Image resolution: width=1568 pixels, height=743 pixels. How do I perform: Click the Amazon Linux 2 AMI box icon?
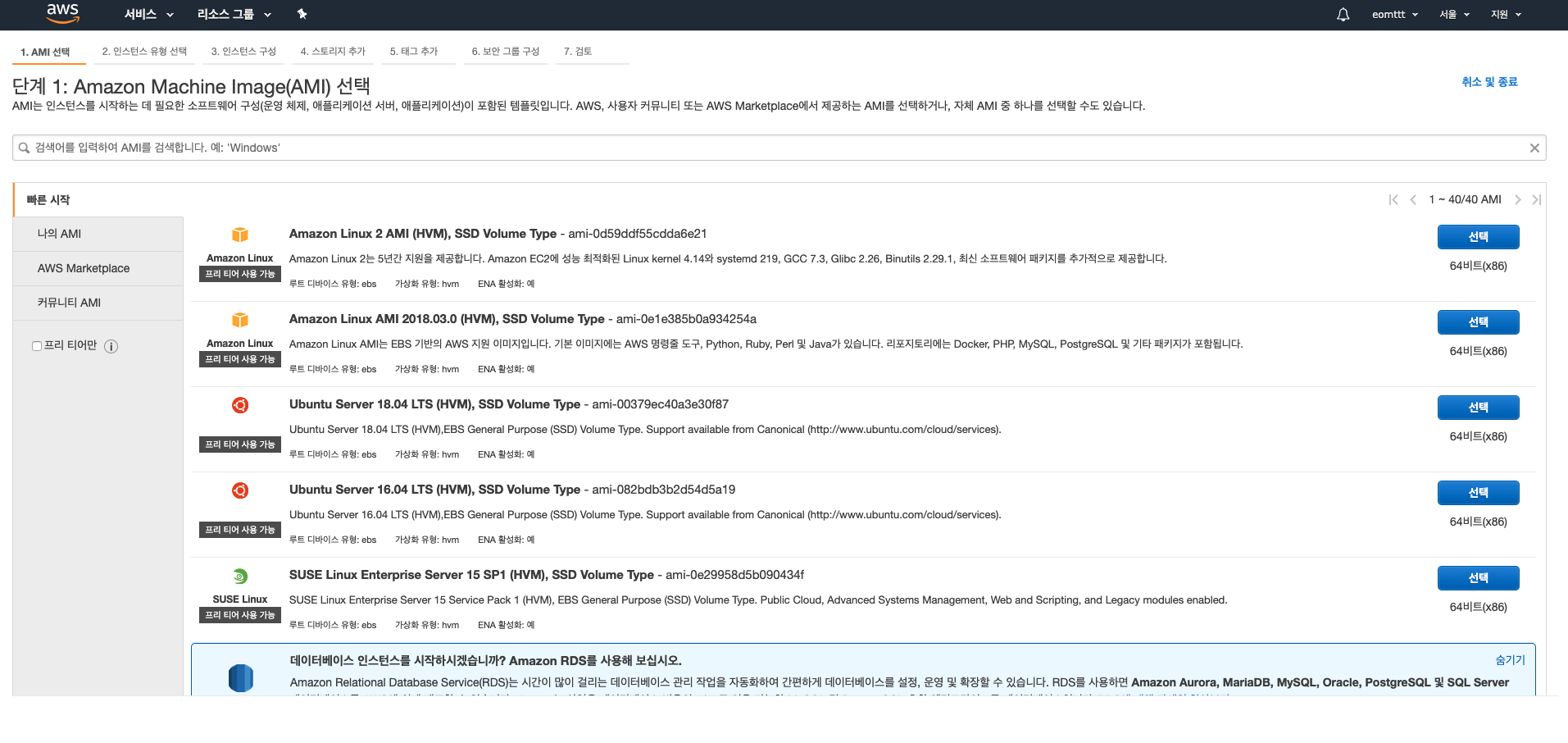click(x=240, y=235)
